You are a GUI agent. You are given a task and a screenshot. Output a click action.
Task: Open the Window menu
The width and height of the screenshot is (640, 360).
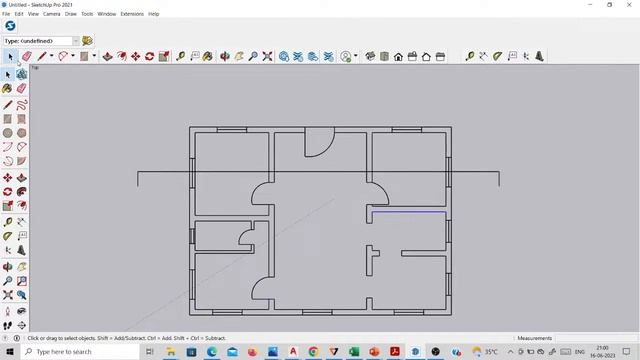pos(107,14)
